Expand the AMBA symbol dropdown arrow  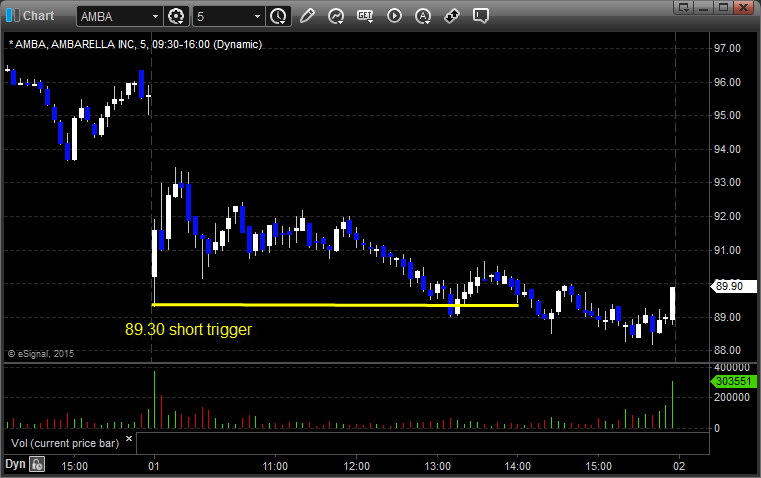tap(155, 16)
